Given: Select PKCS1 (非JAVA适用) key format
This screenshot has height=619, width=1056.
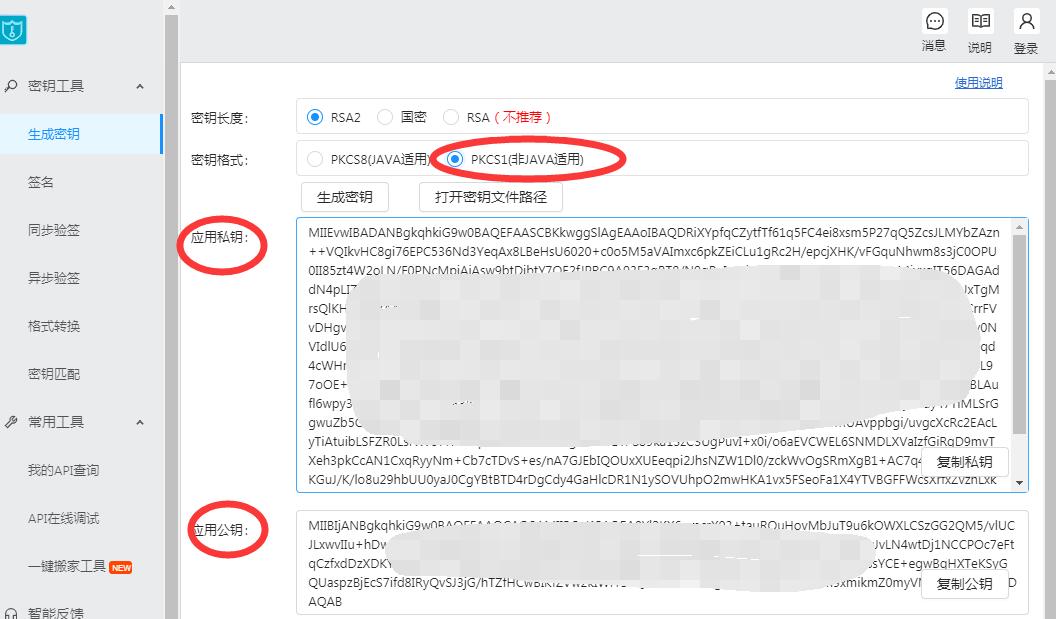Looking at the screenshot, I should [x=455, y=159].
